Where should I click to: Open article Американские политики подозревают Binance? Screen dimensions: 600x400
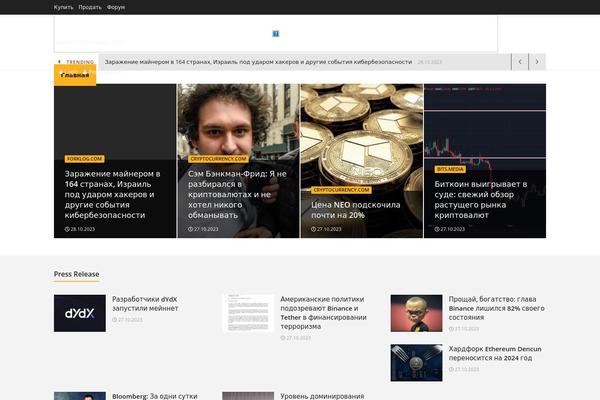coord(323,313)
